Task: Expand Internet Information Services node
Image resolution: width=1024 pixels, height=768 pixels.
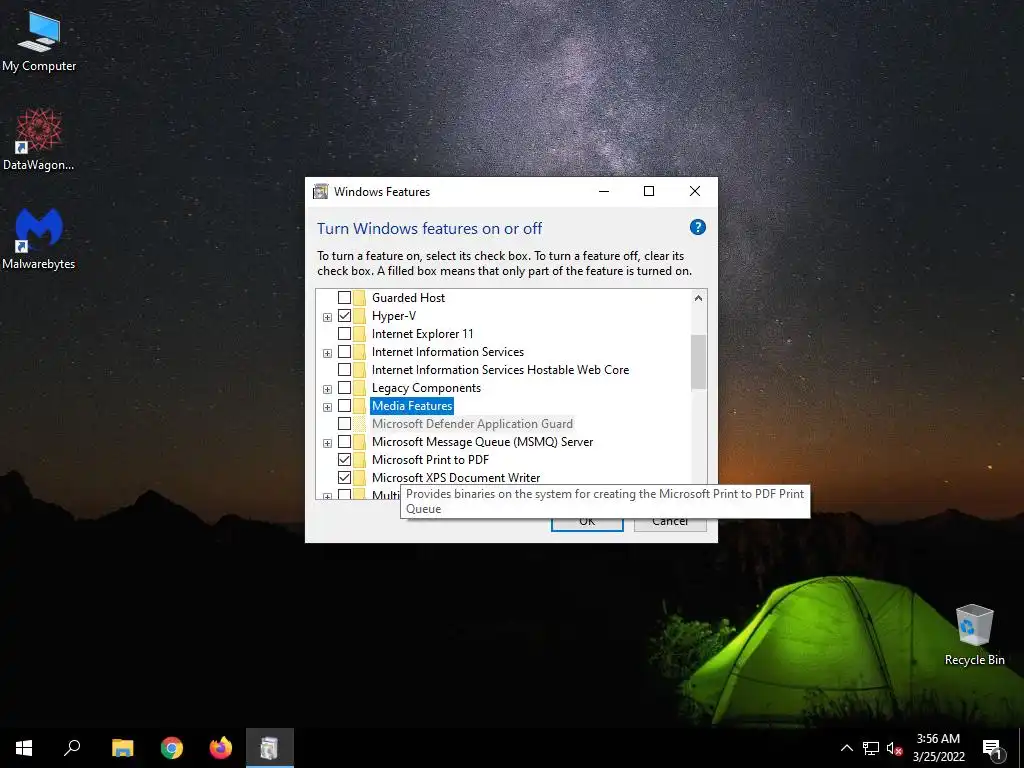Action: [x=327, y=353]
